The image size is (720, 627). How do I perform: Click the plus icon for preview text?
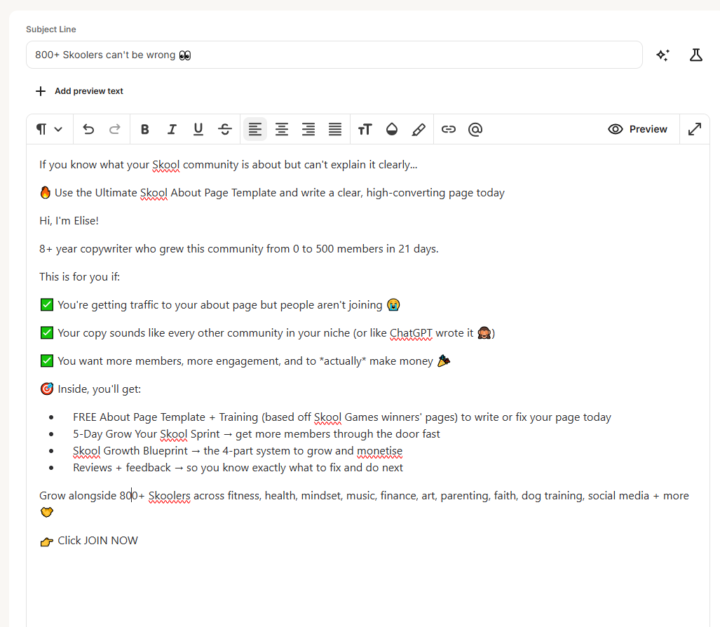[x=40, y=91]
